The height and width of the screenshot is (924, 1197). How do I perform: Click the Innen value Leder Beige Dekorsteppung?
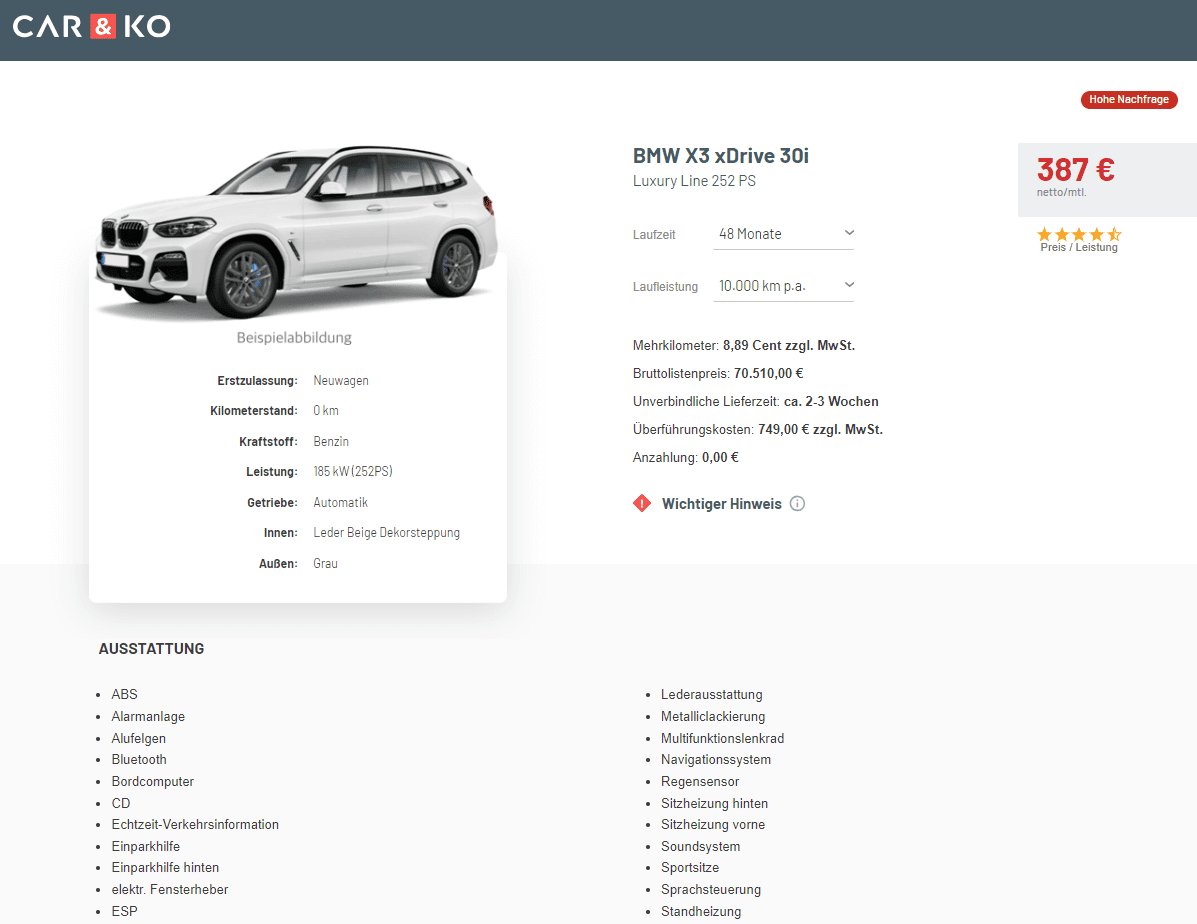pos(386,533)
